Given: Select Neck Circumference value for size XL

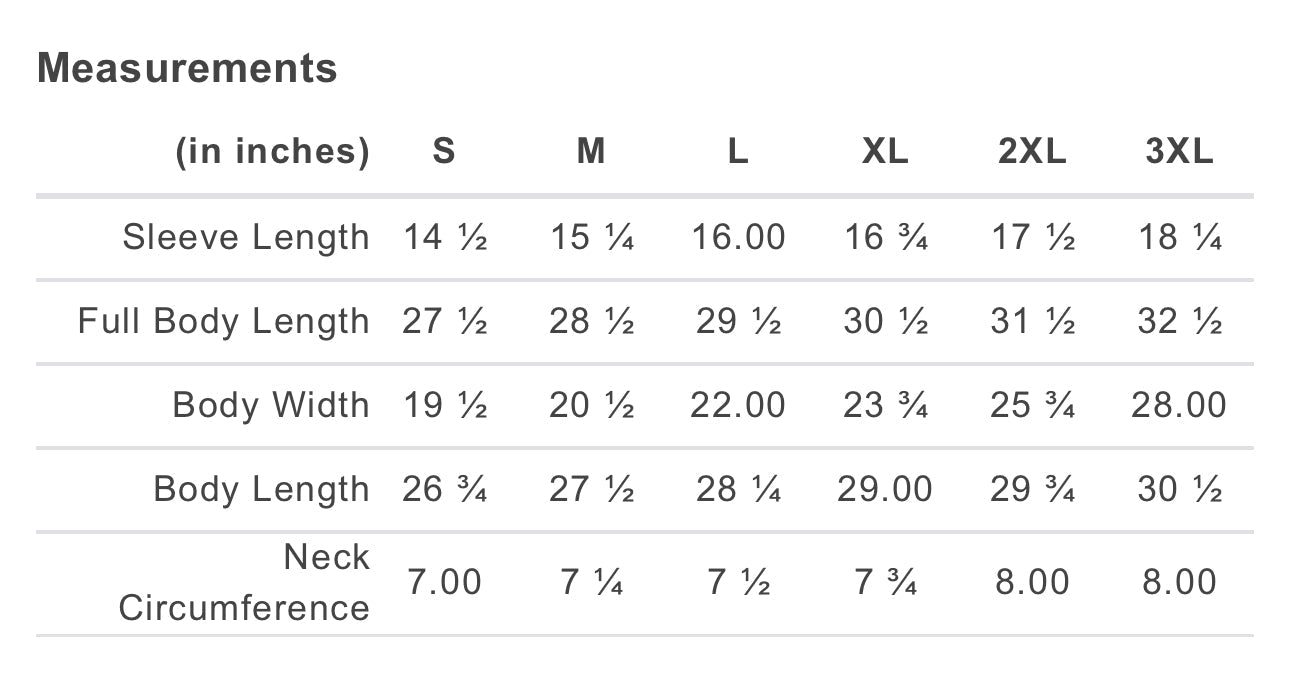Looking at the screenshot, I should [885, 582].
